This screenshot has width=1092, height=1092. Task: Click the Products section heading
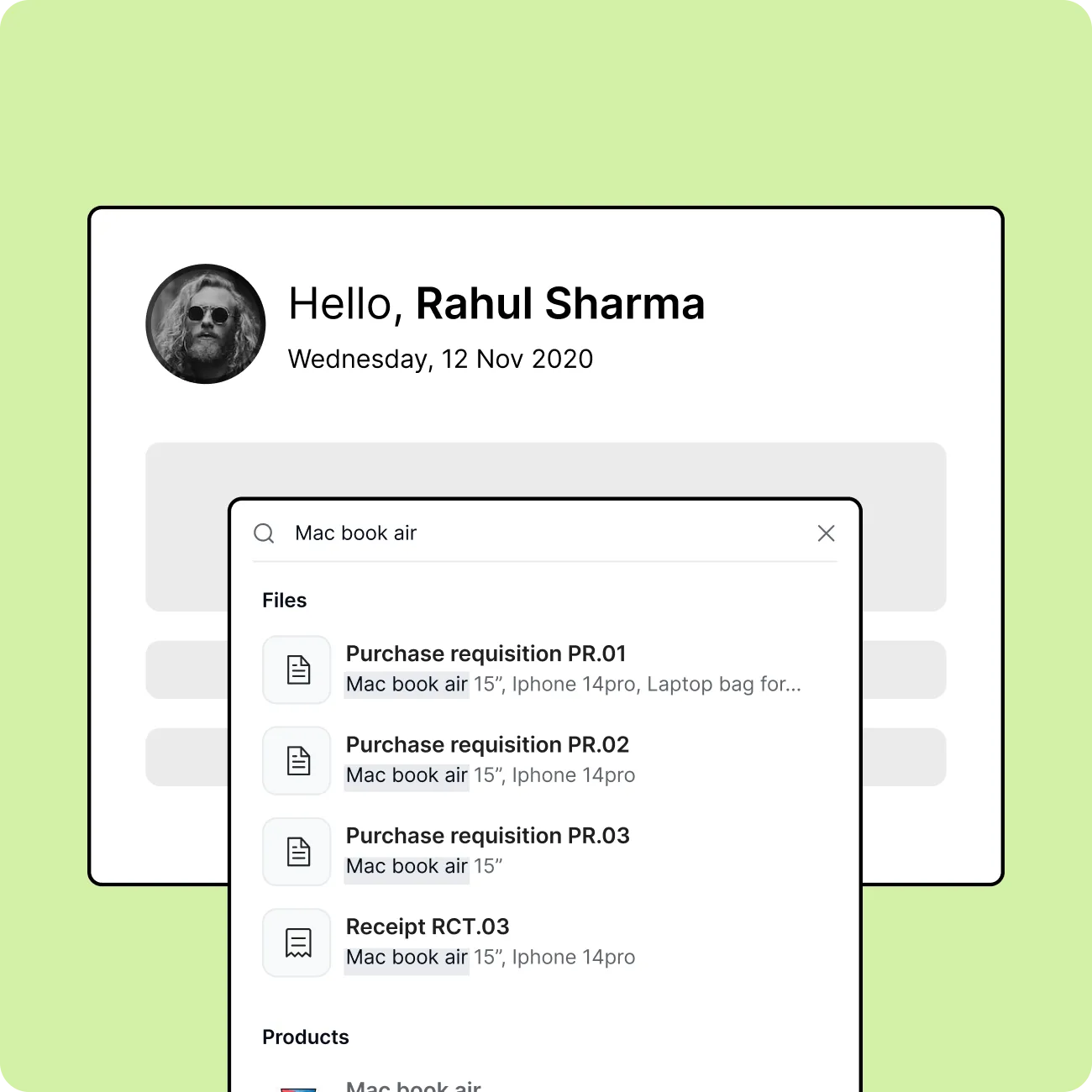pyautogui.click(x=306, y=1037)
